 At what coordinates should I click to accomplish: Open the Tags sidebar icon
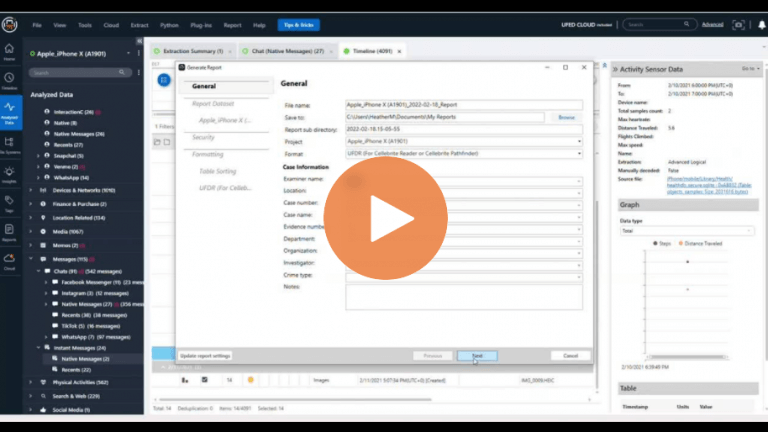[x=9, y=203]
